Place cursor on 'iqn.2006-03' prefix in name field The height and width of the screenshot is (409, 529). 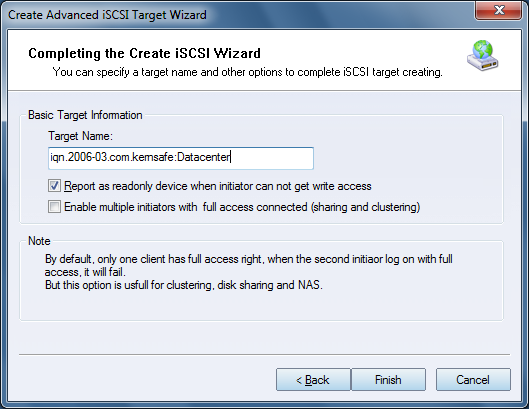[x=79, y=157]
